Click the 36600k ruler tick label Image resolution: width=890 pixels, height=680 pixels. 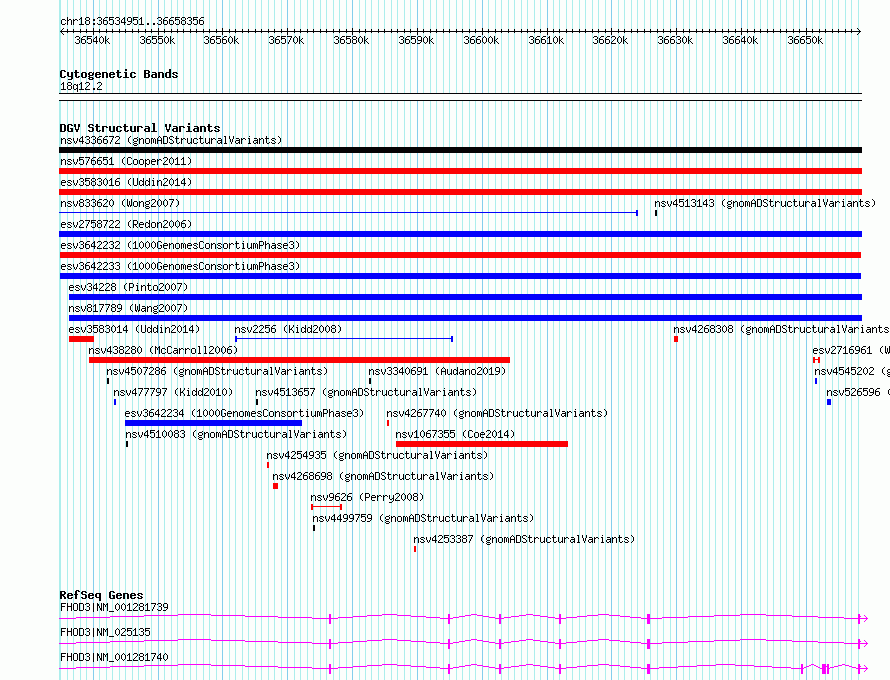click(481, 40)
